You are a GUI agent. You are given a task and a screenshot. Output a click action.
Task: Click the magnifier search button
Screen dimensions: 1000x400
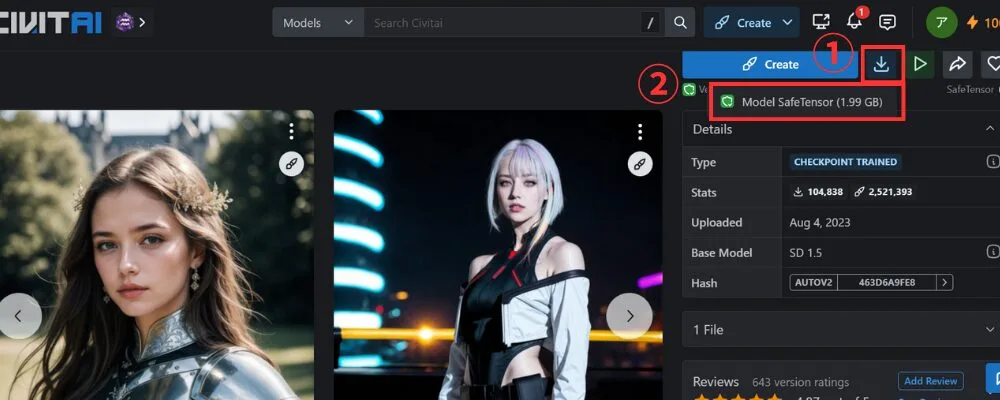click(x=680, y=22)
